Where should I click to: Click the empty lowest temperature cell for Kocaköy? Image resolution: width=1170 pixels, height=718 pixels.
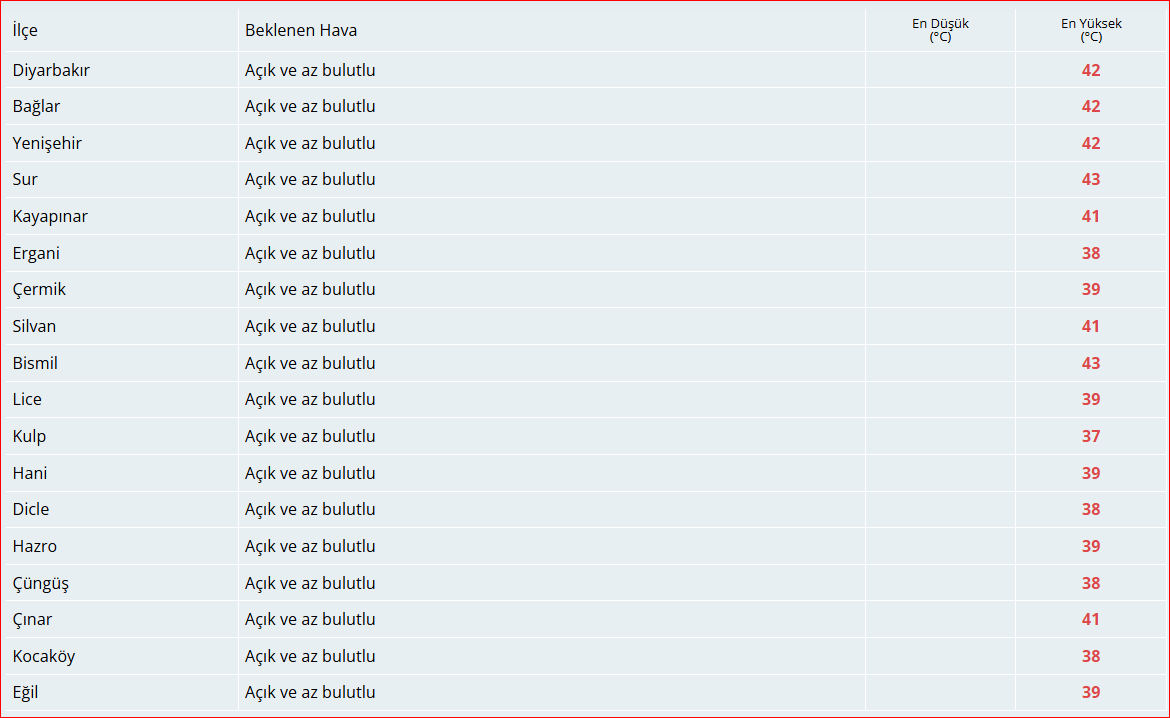coord(940,656)
